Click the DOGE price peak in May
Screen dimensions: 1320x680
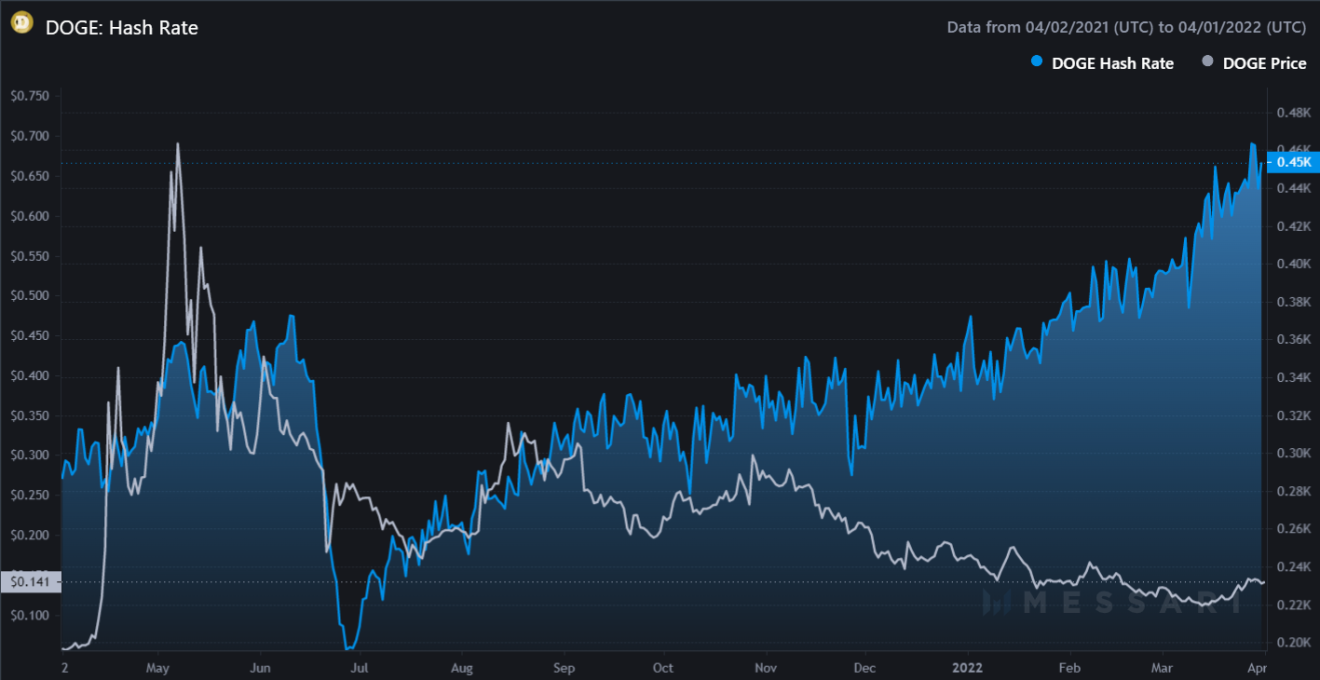pyautogui.click(x=178, y=144)
